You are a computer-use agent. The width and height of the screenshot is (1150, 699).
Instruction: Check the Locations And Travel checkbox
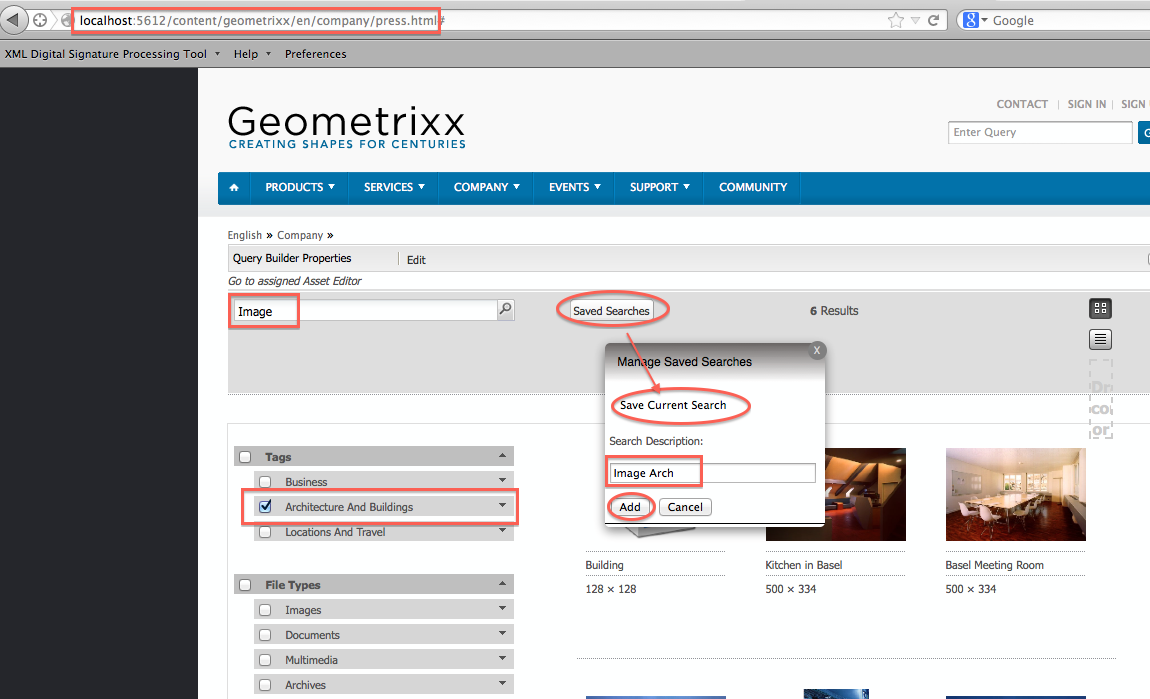click(265, 532)
